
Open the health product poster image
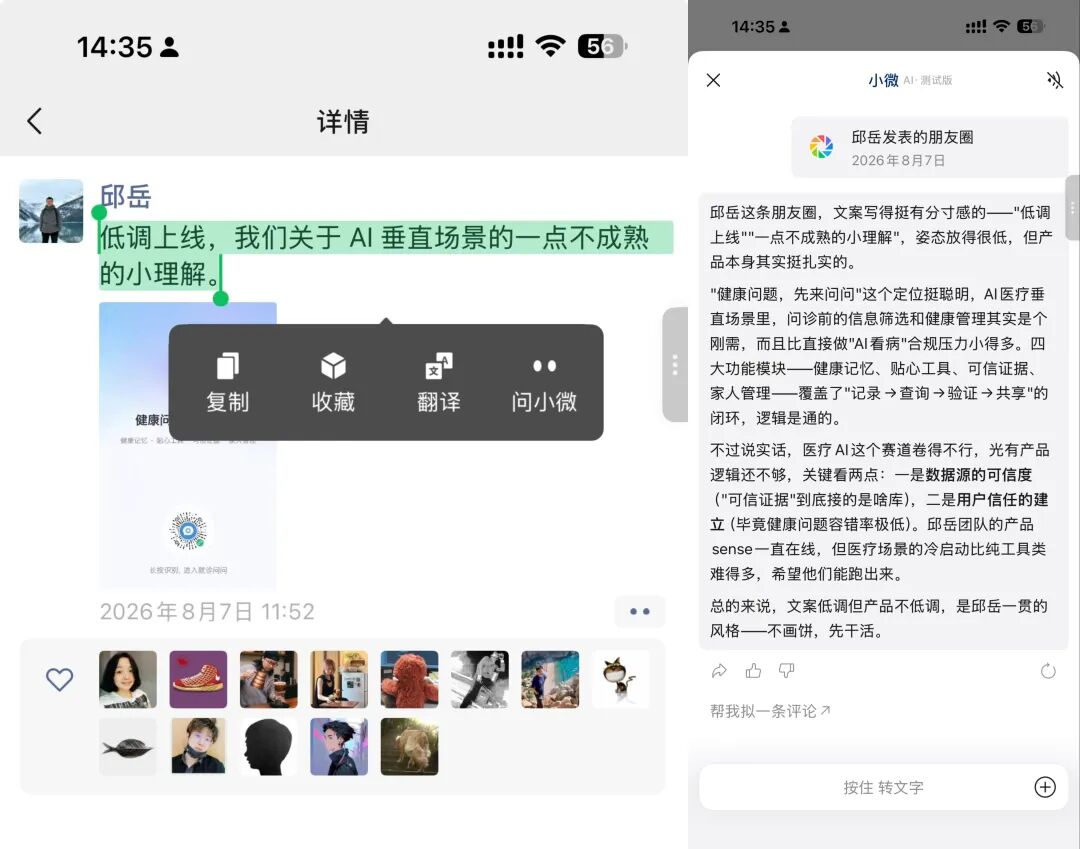point(188,446)
